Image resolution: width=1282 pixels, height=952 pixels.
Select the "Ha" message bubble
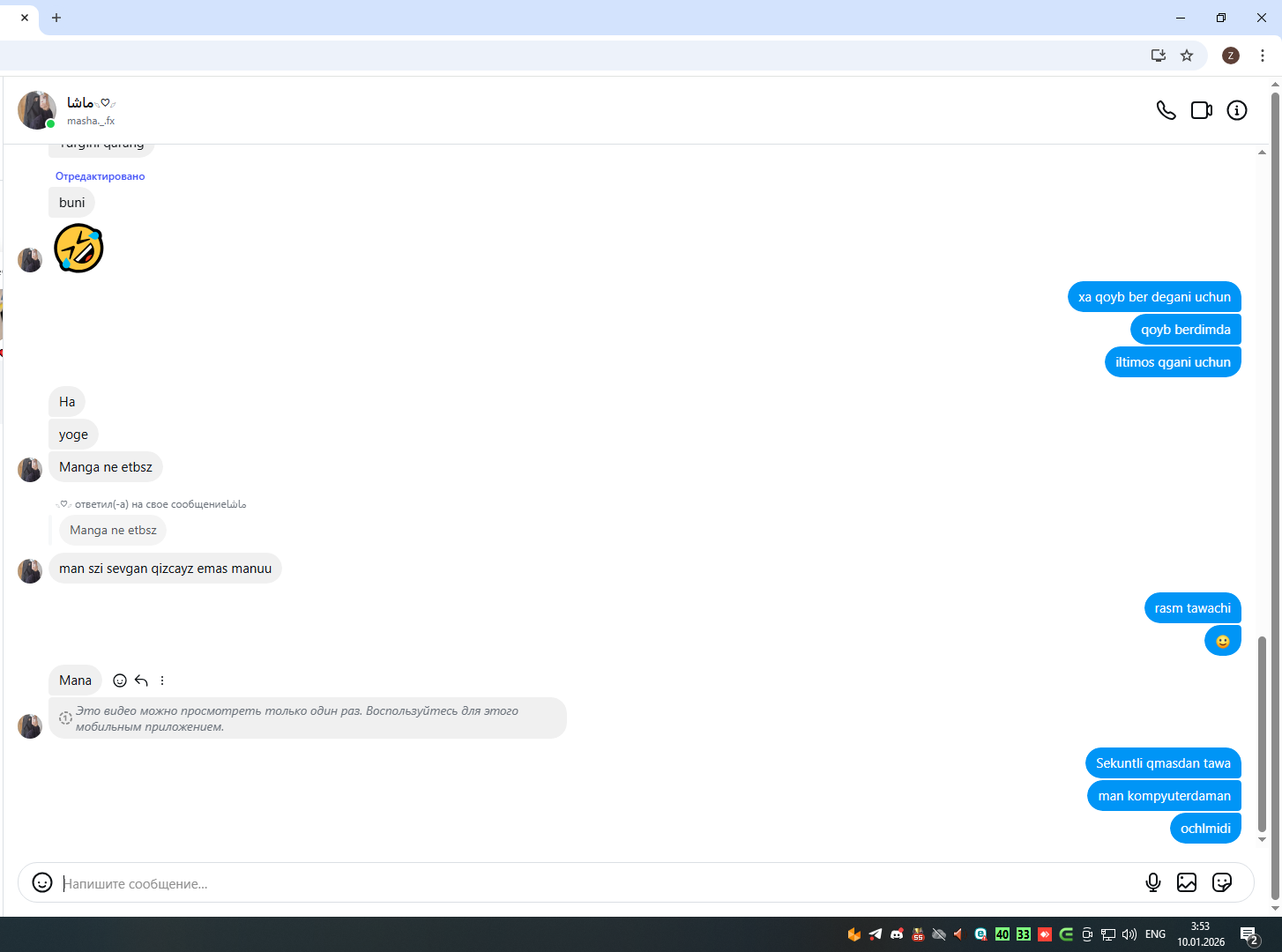click(x=67, y=402)
